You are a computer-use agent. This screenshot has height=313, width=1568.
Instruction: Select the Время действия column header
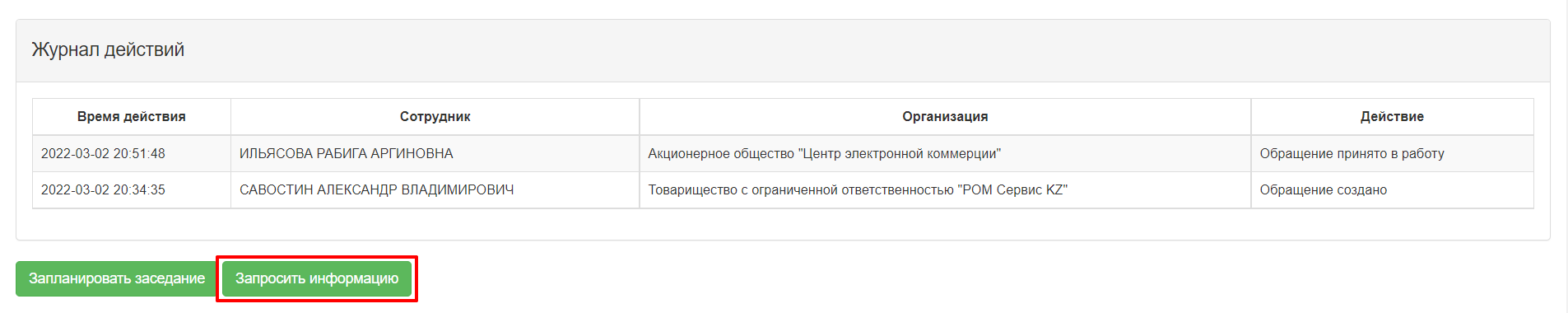pos(132,117)
